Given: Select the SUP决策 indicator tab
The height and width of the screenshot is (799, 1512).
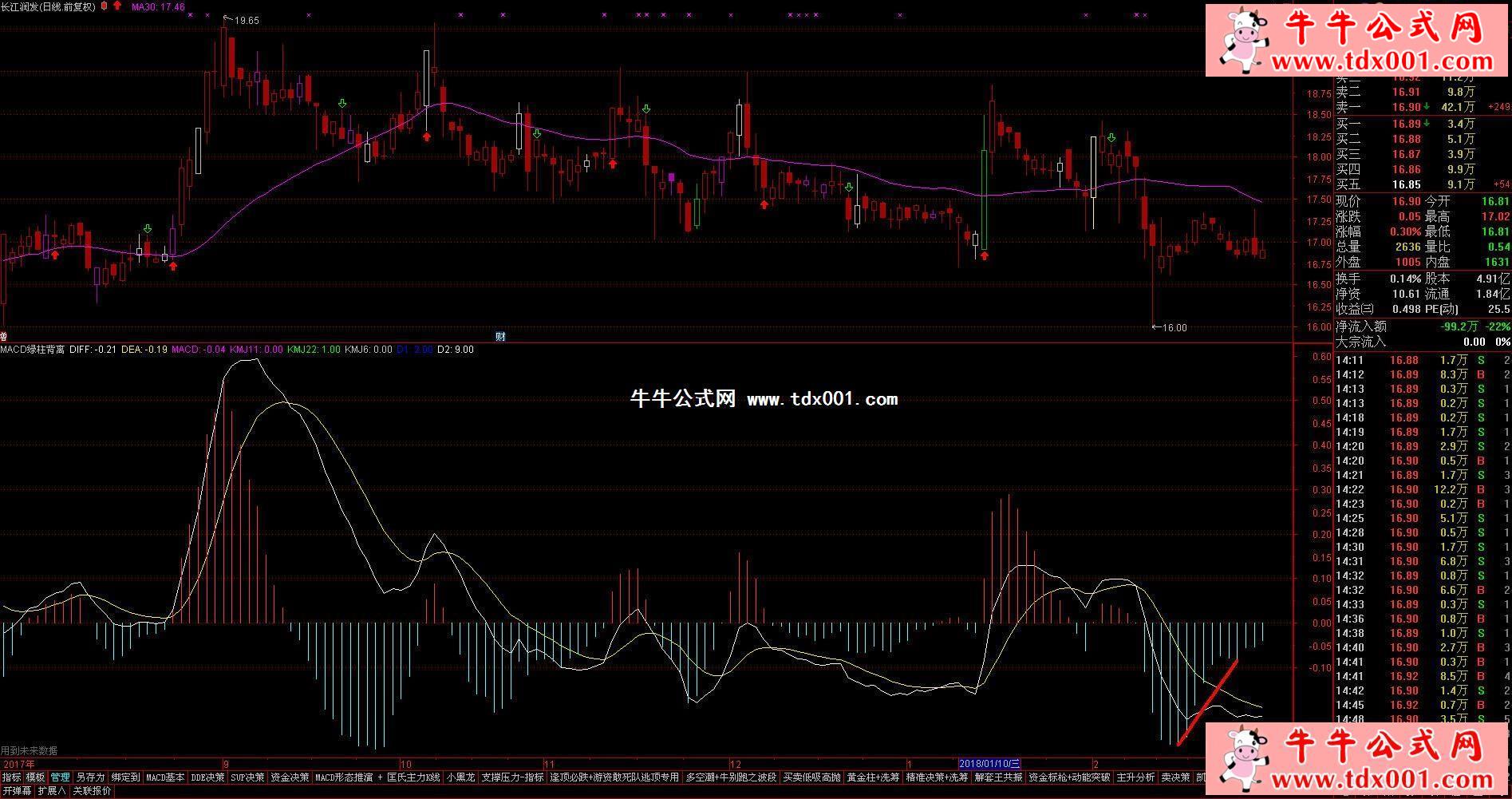Looking at the screenshot, I should (247, 777).
